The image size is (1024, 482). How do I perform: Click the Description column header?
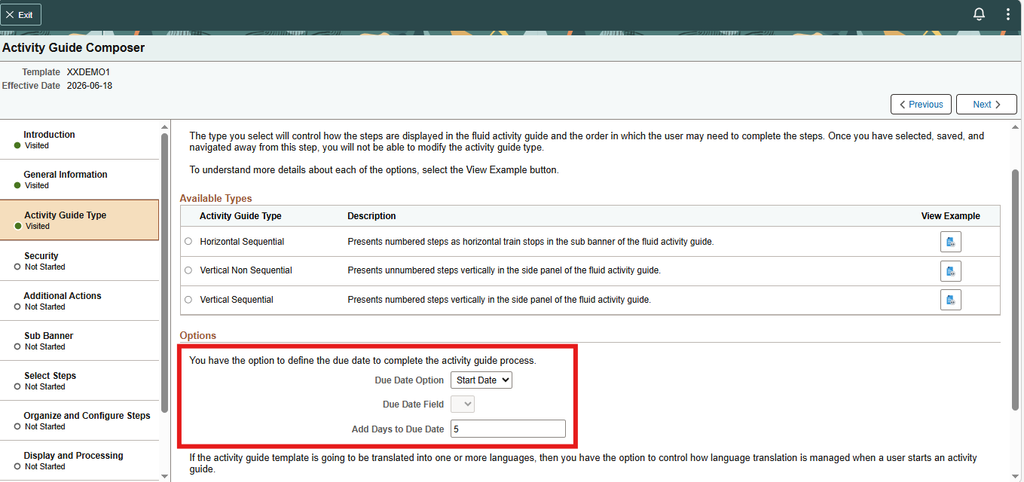click(372, 216)
